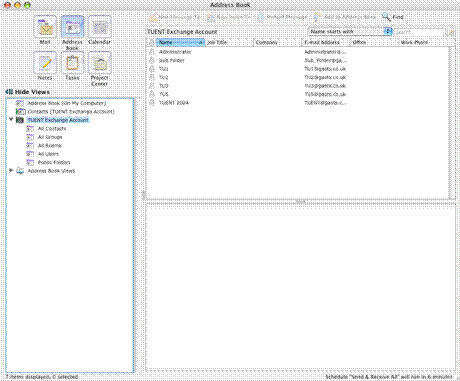Sort by E-mail Address column header
Image resolution: width=460 pixels, height=381 pixels.
(x=326, y=42)
